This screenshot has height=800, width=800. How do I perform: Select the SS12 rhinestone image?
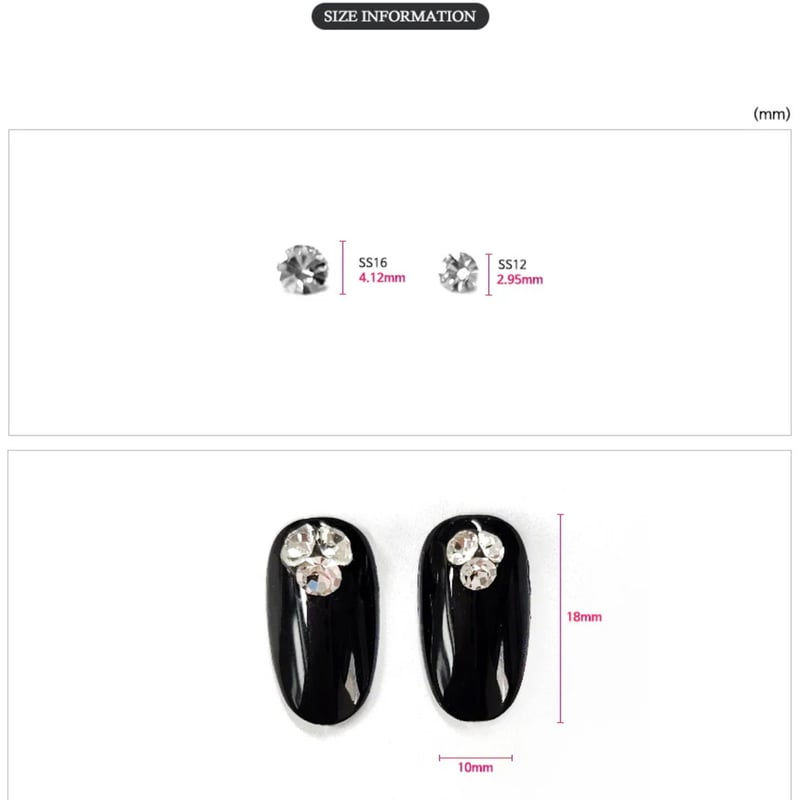coord(459,272)
